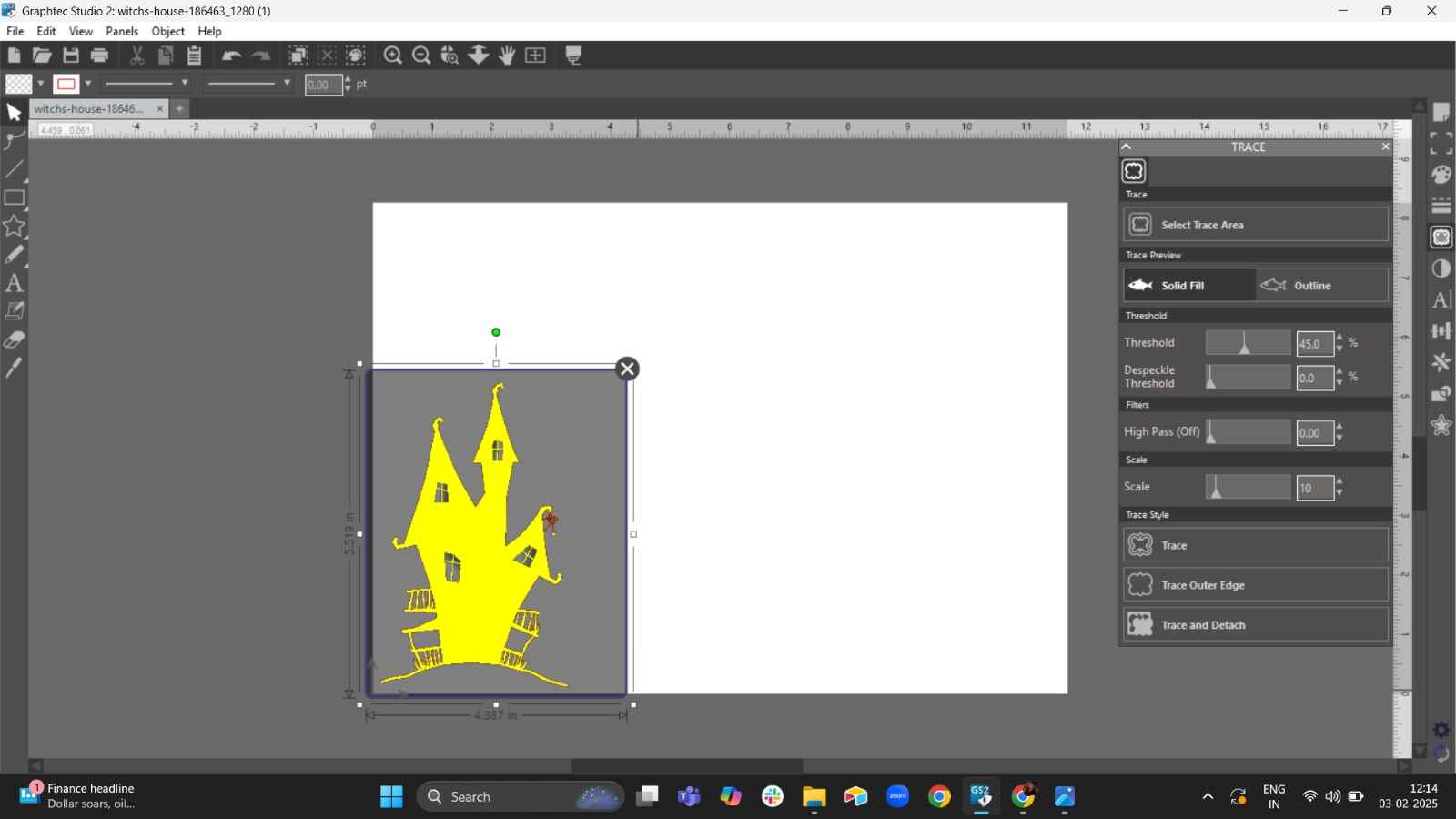Increase the Threshold percentage value
The image size is (1456, 819).
point(1340,338)
